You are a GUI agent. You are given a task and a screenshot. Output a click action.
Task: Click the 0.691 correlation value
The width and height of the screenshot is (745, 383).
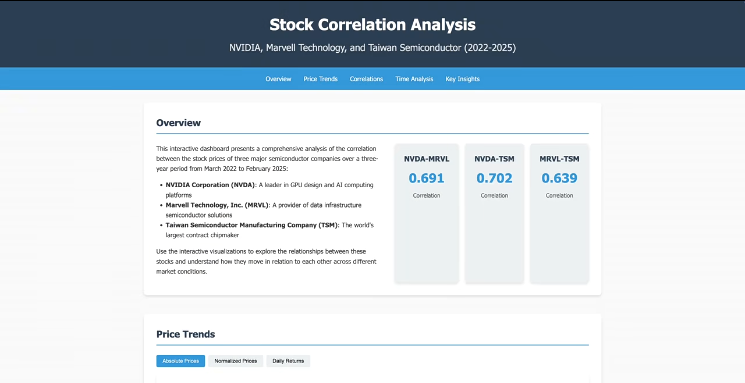click(426, 178)
